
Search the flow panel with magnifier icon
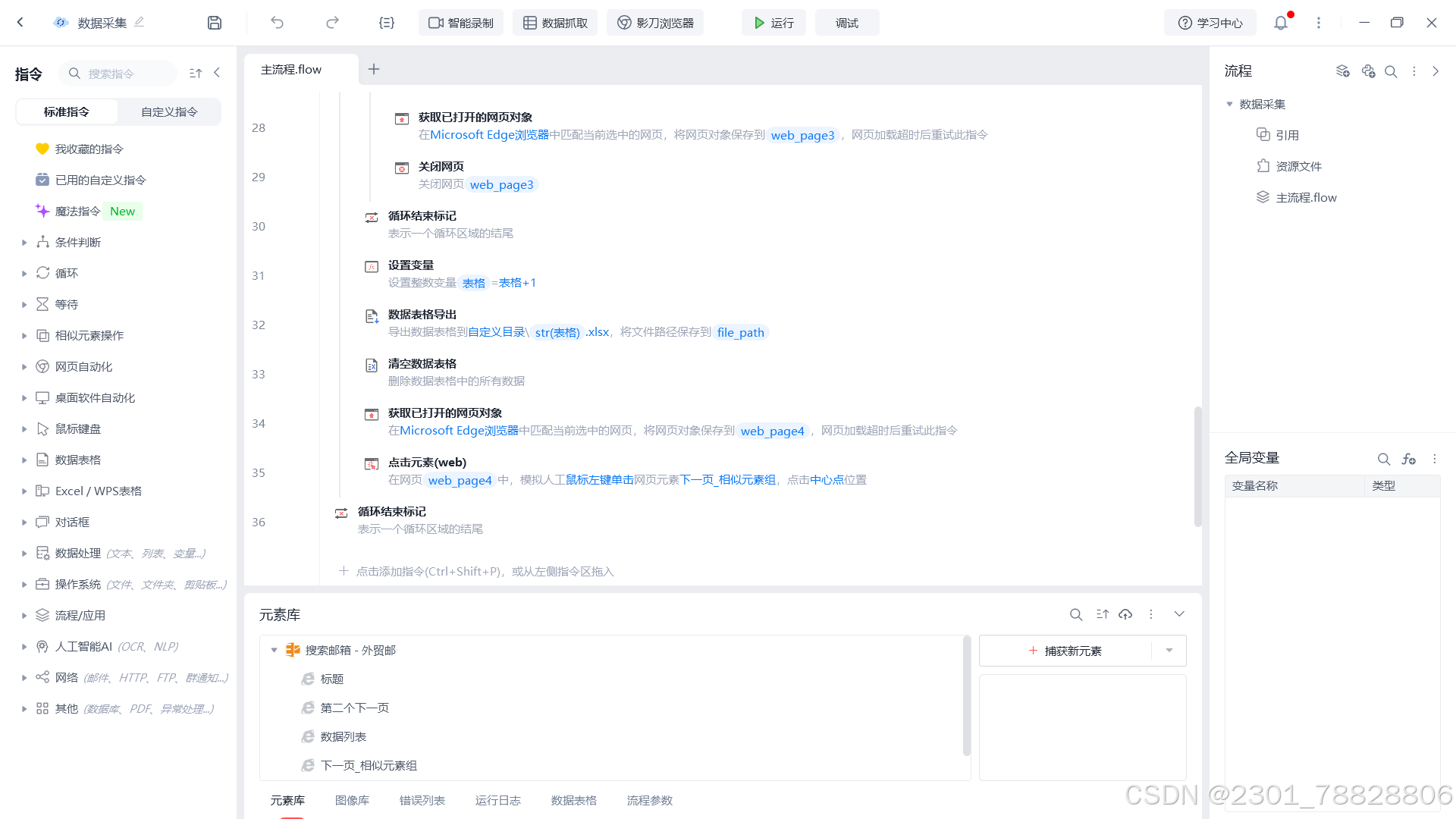coord(1391,71)
